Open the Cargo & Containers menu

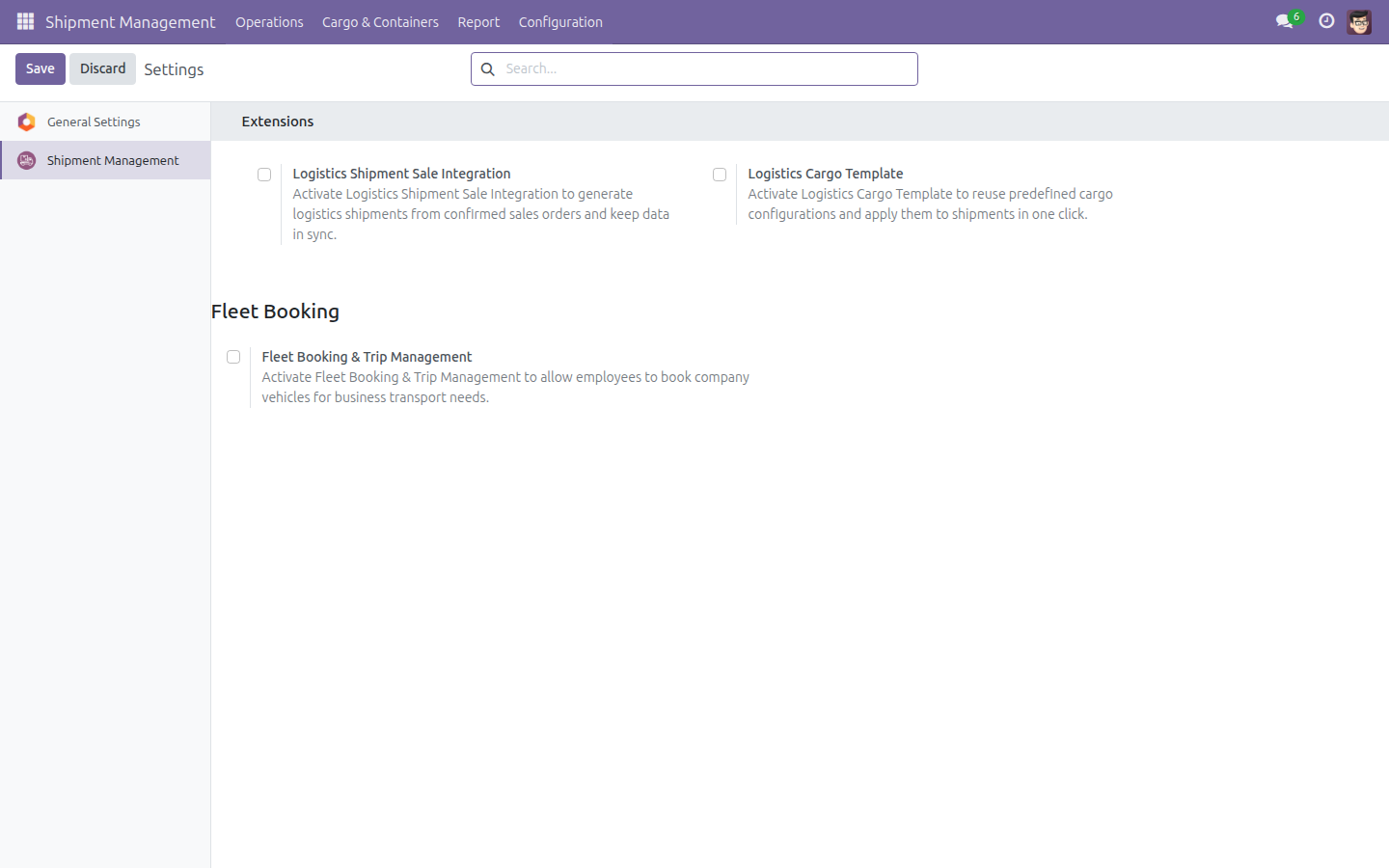[x=380, y=22]
